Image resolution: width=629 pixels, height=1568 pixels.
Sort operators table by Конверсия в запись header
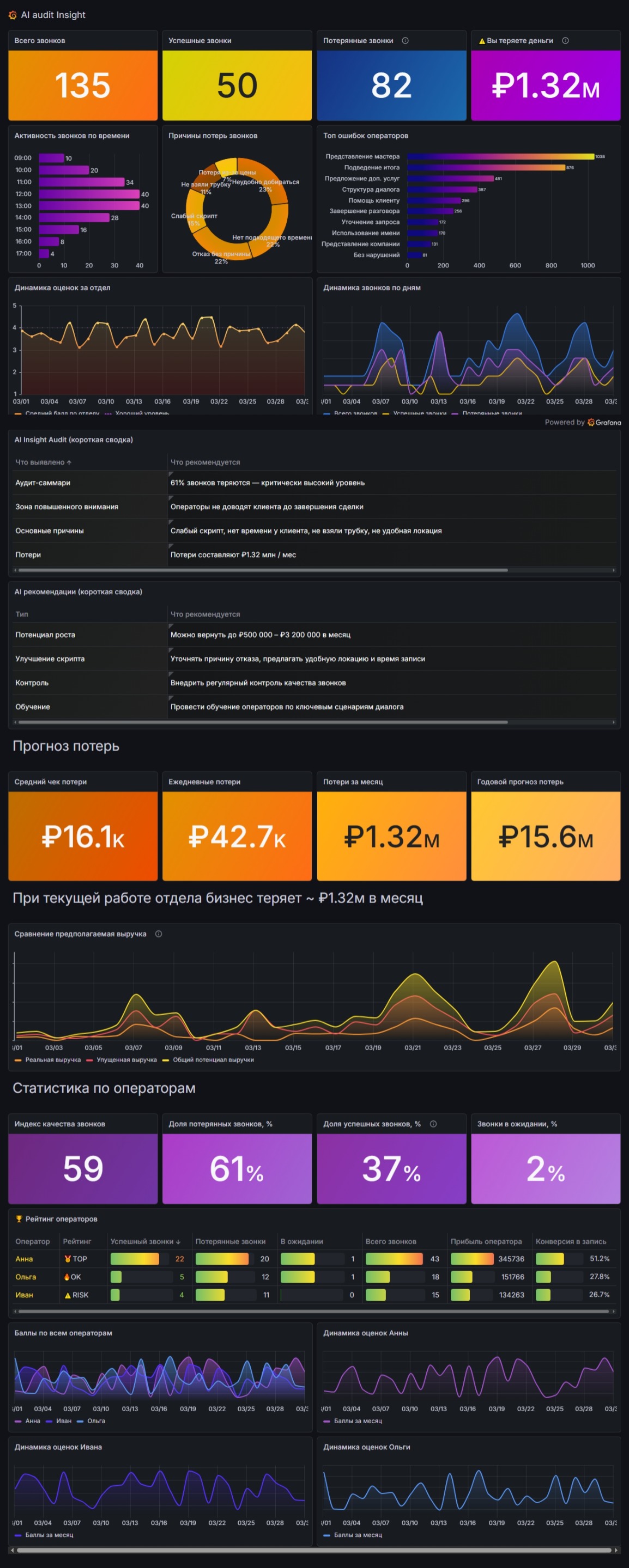(x=571, y=1242)
